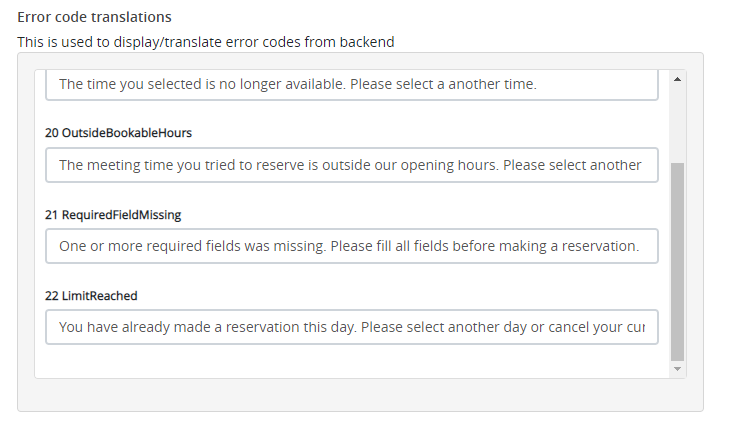Viewport: 740px width, 433px height.
Task: Focus the LimitReached translation field
Action: click(351, 327)
